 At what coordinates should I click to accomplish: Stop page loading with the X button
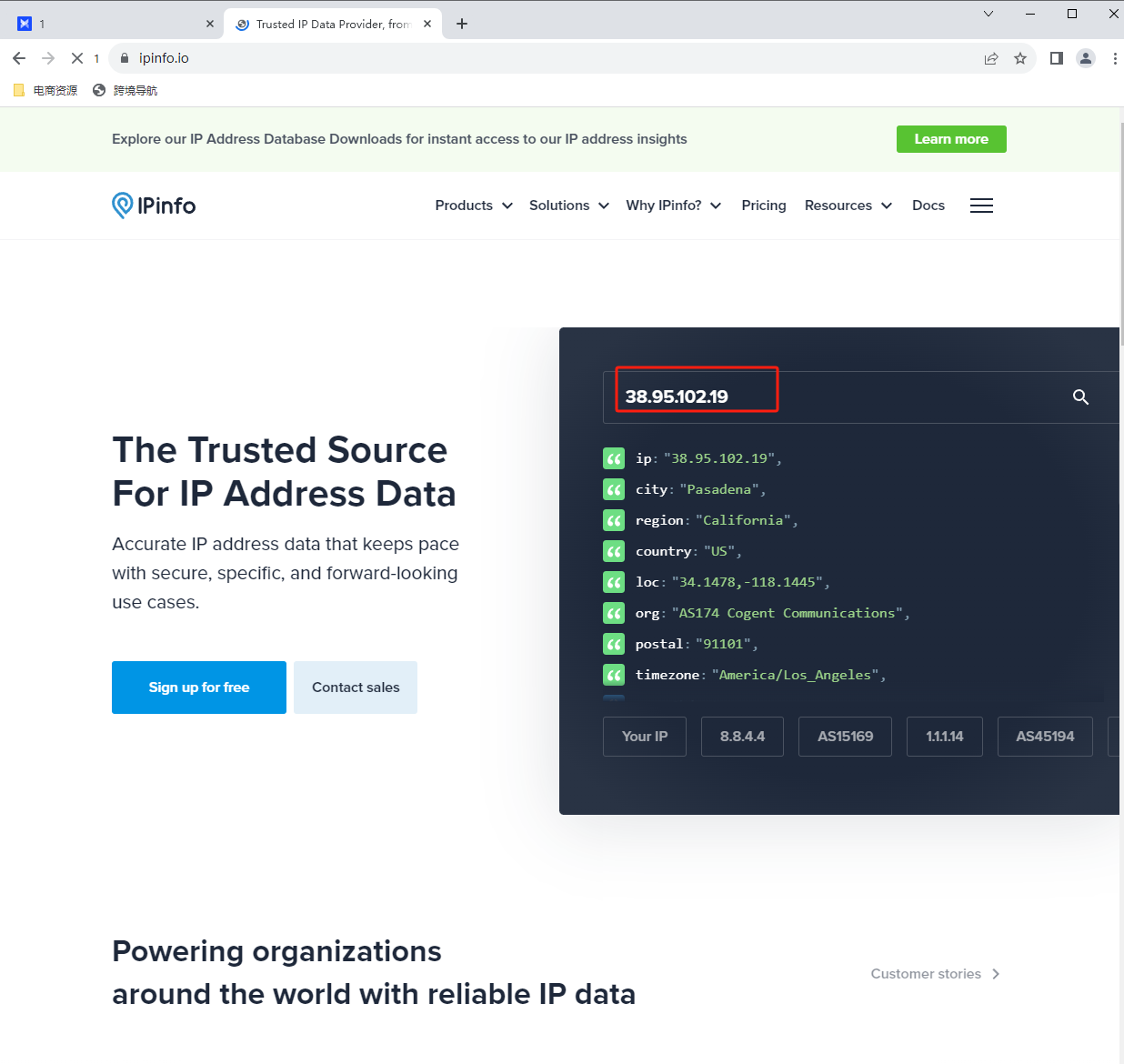pos(77,58)
